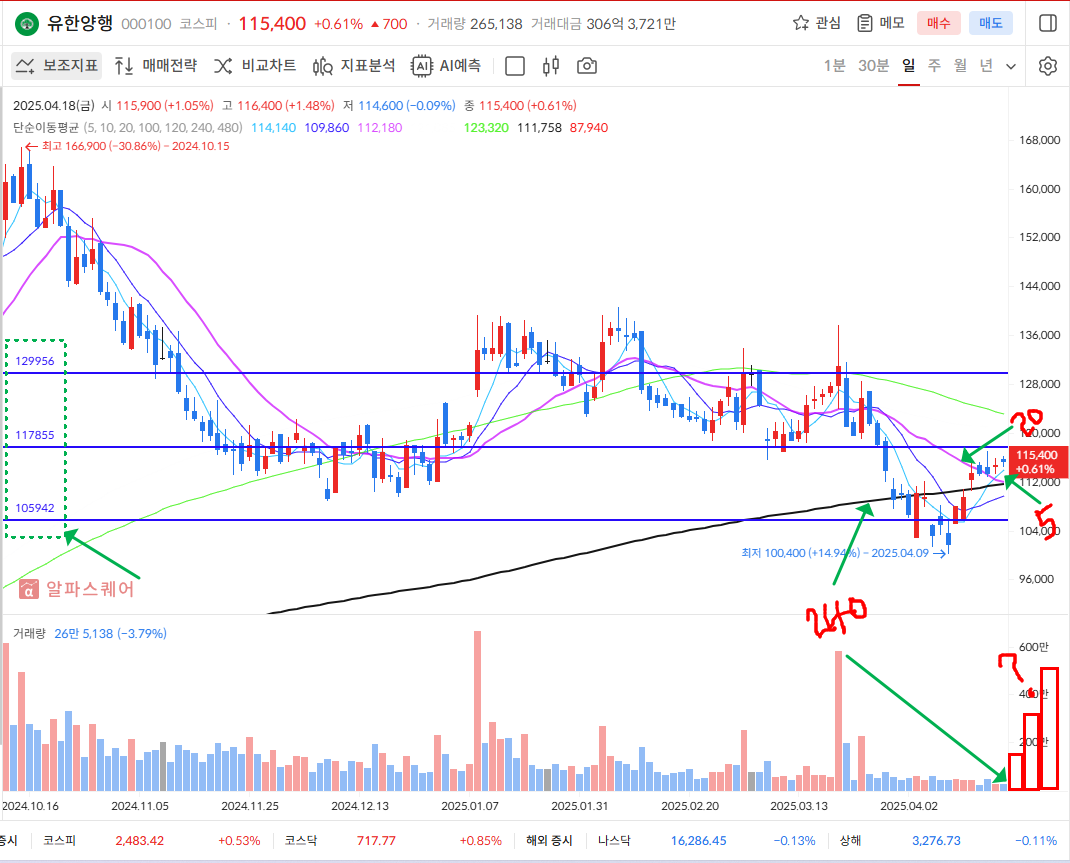Switch to the 1분 timeframe

click(834, 65)
